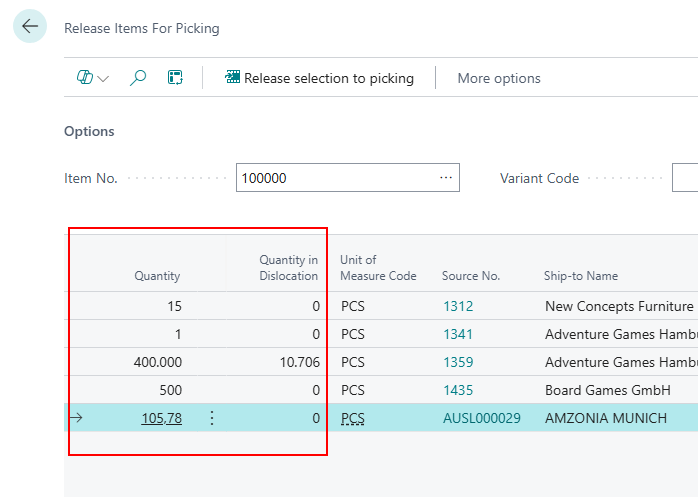The width and height of the screenshot is (698, 497).
Task: Open source document 1312 link
Action: coord(458,306)
